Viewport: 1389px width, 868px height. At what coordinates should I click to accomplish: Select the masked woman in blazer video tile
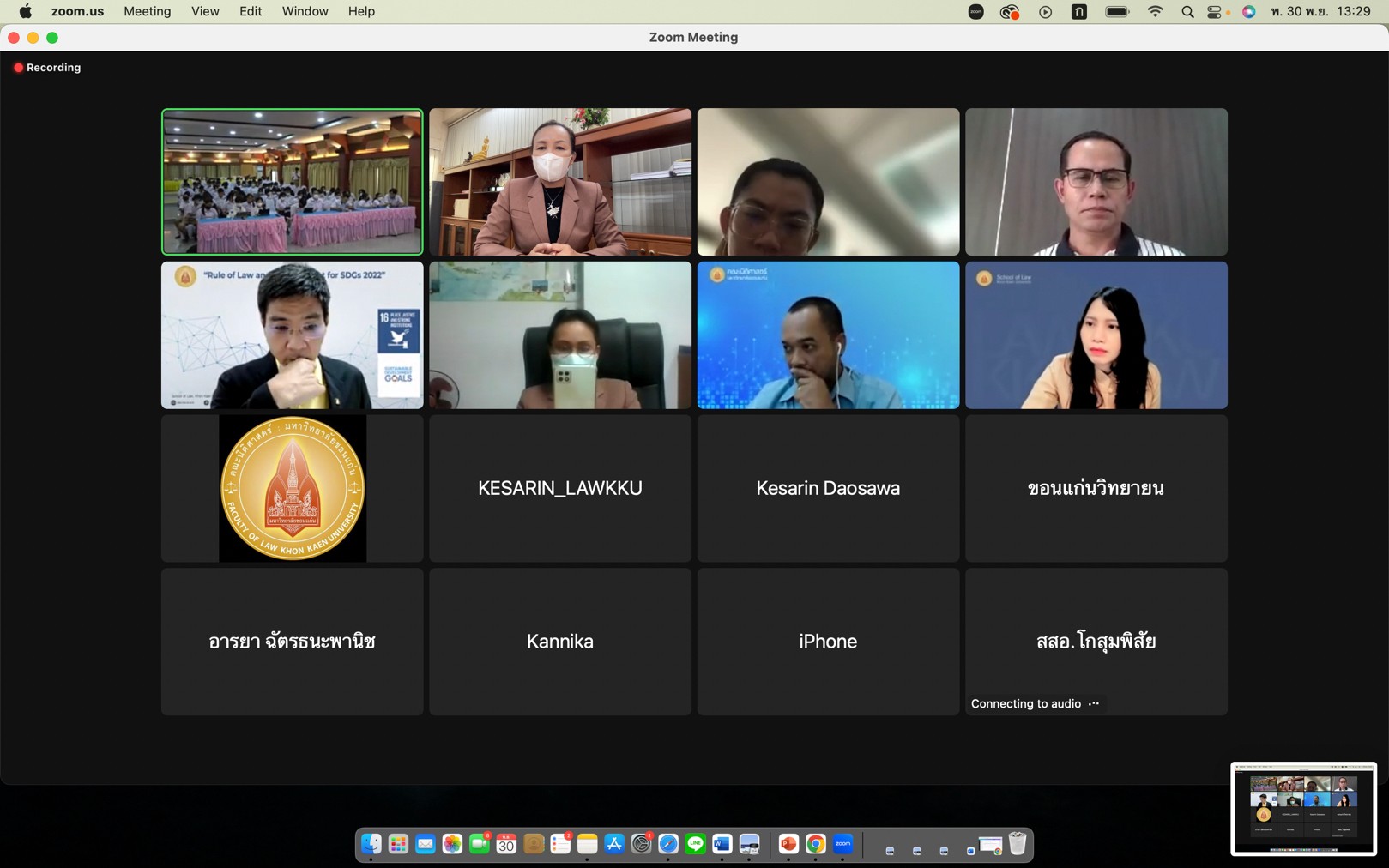coord(560,182)
